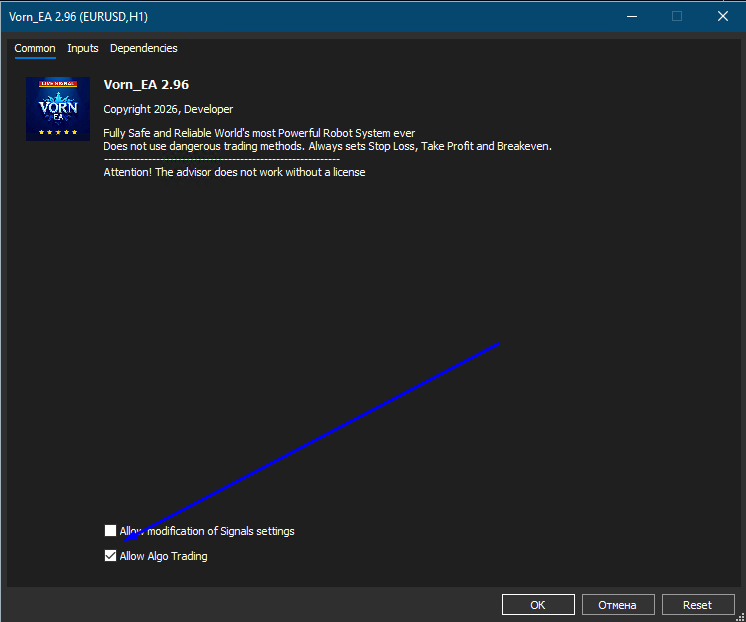Confirm settings with the OK button
The image size is (746, 622).
538,604
